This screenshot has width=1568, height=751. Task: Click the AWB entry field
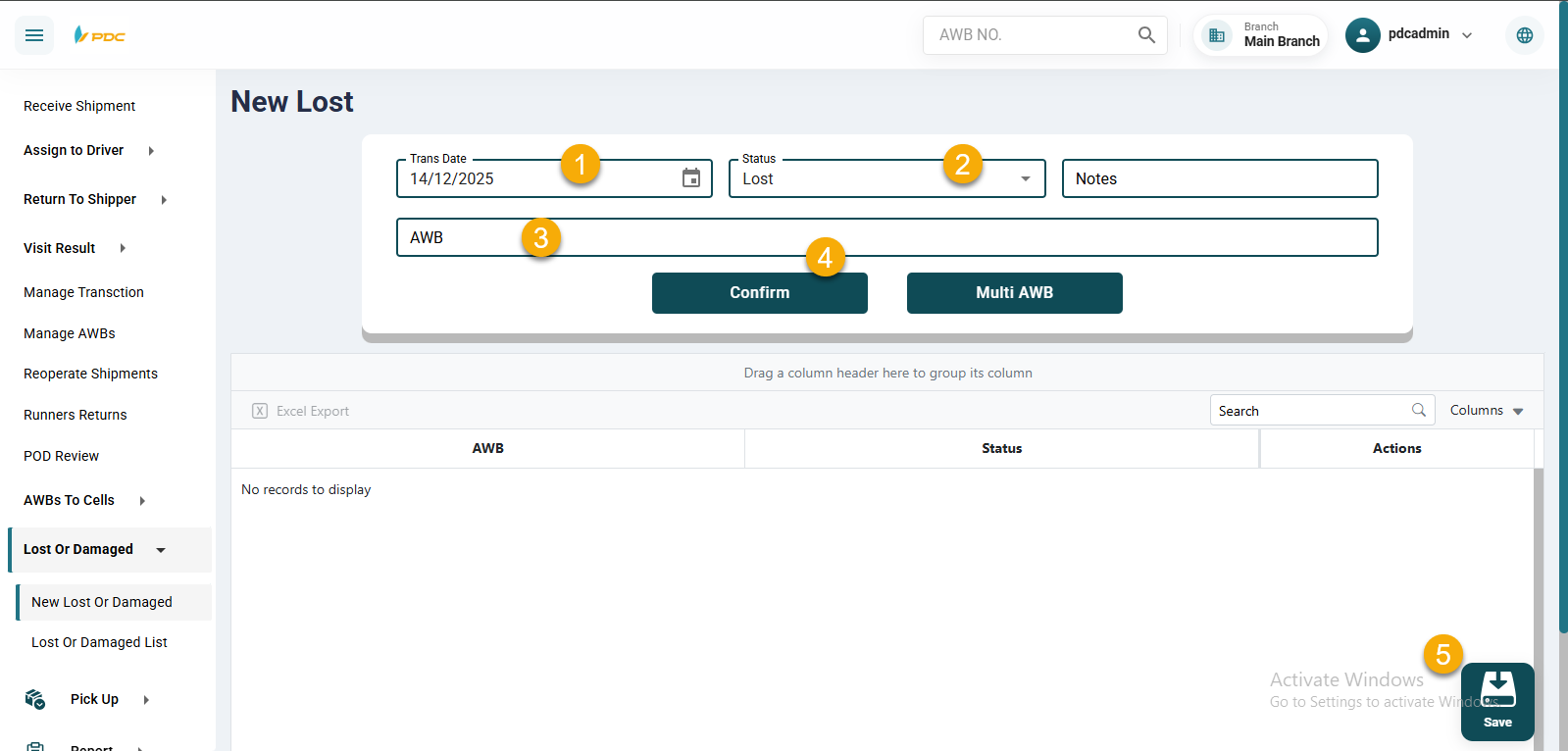887,237
